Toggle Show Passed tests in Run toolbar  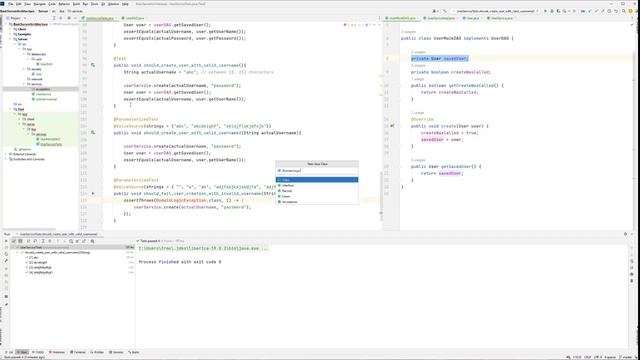(x=13, y=241)
